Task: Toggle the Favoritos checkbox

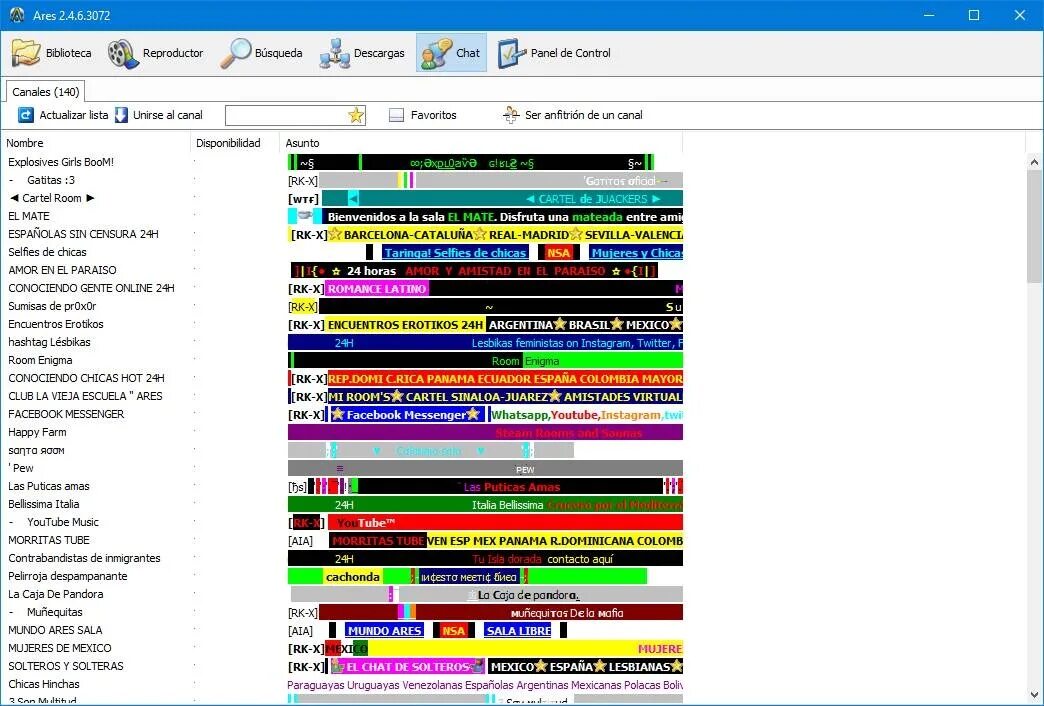Action: tap(396, 115)
